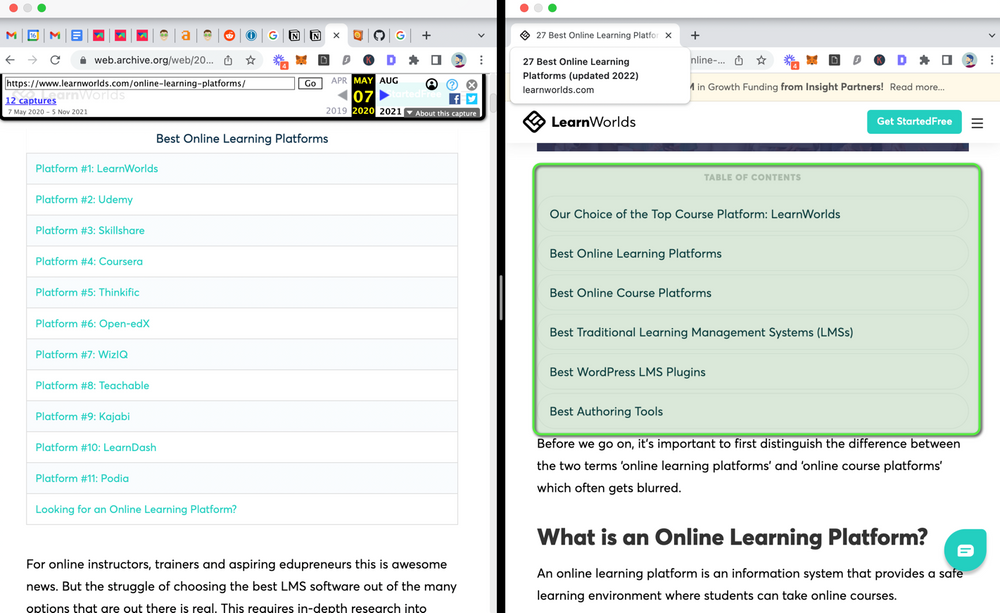Open a new tab with the plus button
The width and height of the screenshot is (1000, 613).
point(695,35)
